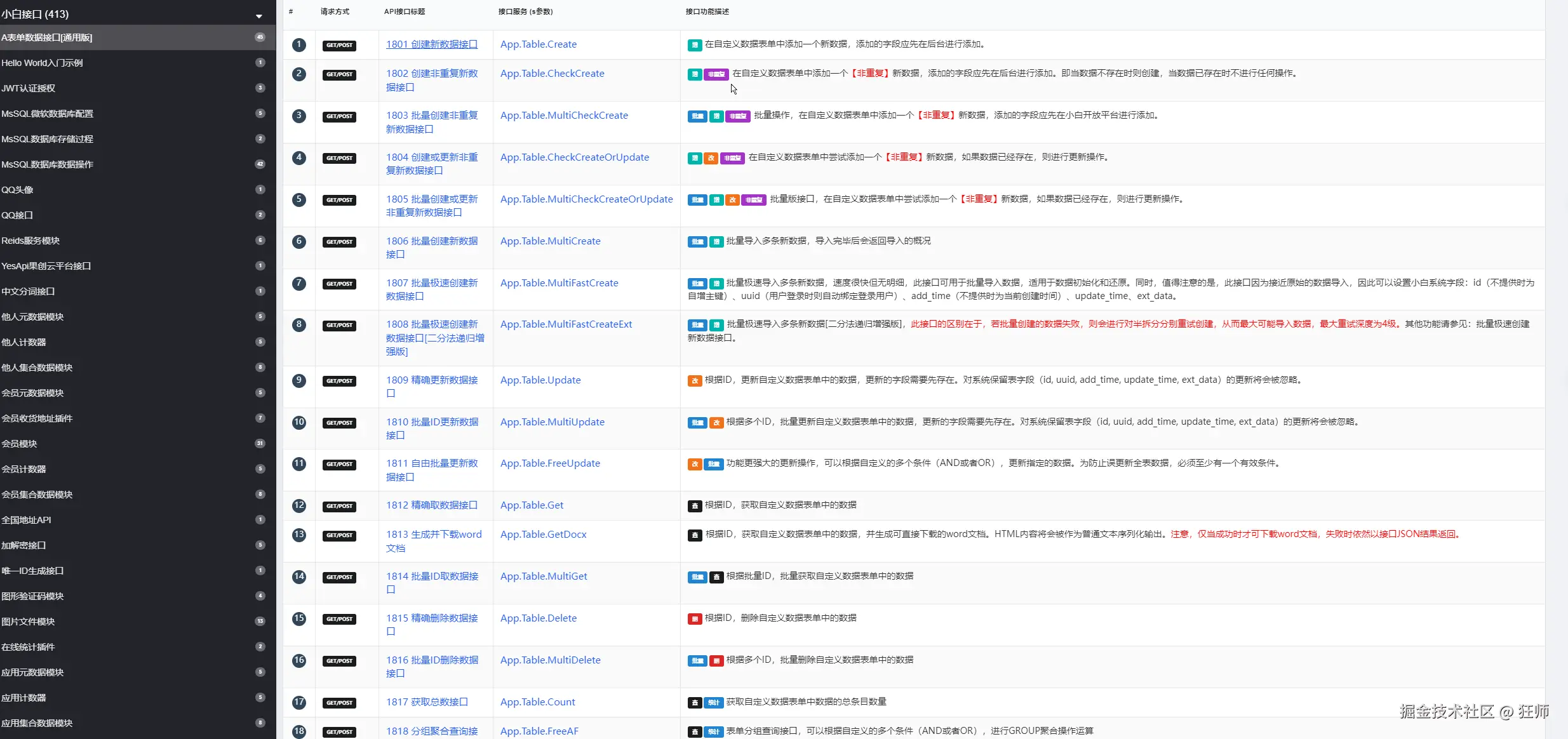Click the number 7 circle badge
Screen dimensions: 1568x739
[299, 283]
